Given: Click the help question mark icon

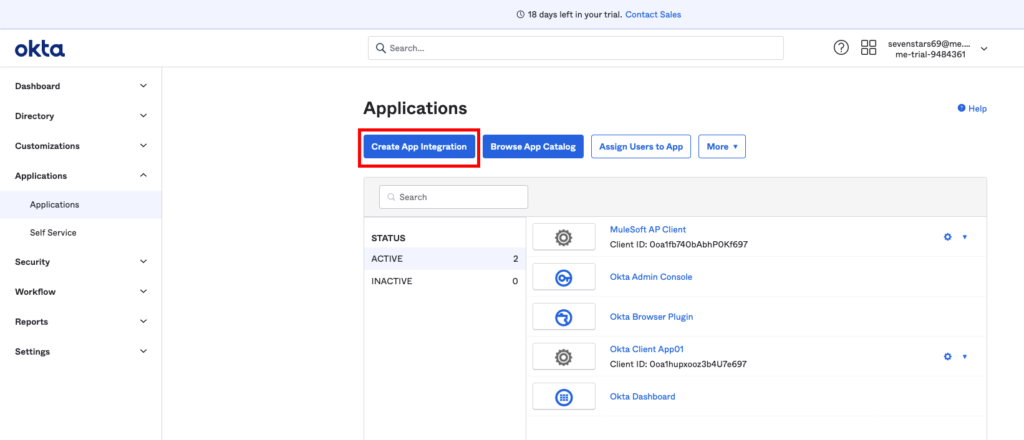Looking at the screenshot, I should click(841, 48).
